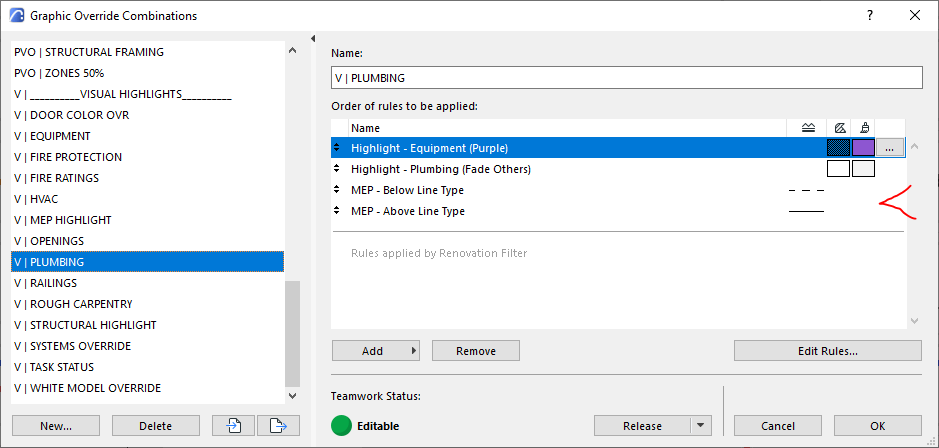Click OK to confirm
The height and width of the screenshot is (448, 939).
pyautogui.click(x=877, y=426)
